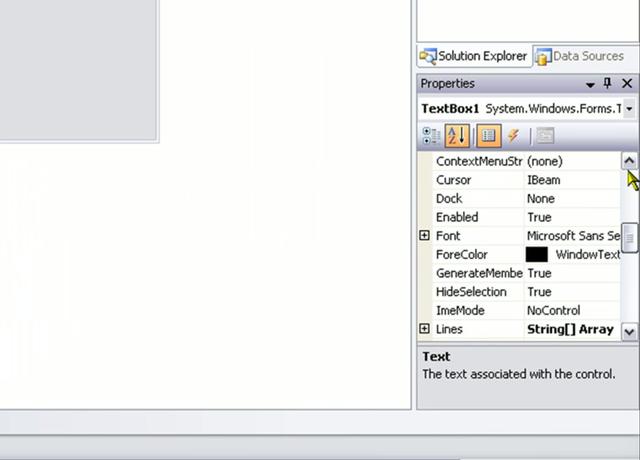Viewport: 640px width, 460px height.
Task: Click the GenerateMember value True
Action: [539, 273]
